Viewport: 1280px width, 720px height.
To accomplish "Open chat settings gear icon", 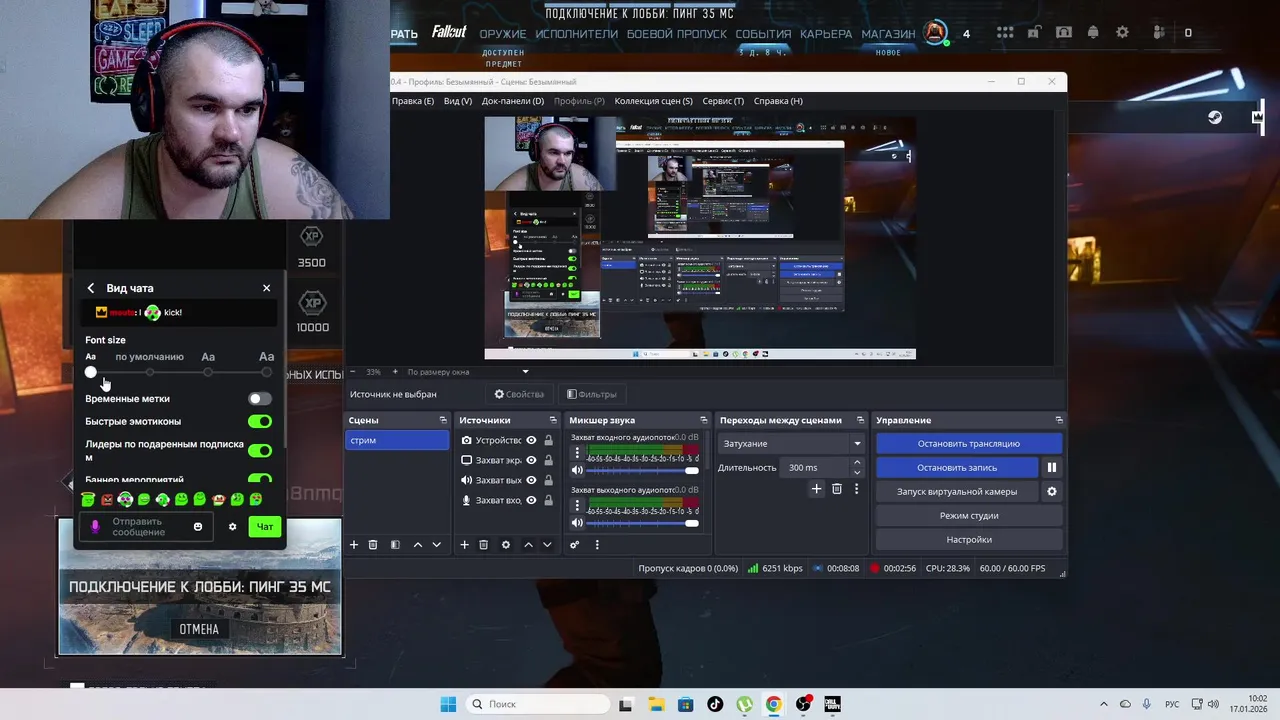I will [233, 527].
